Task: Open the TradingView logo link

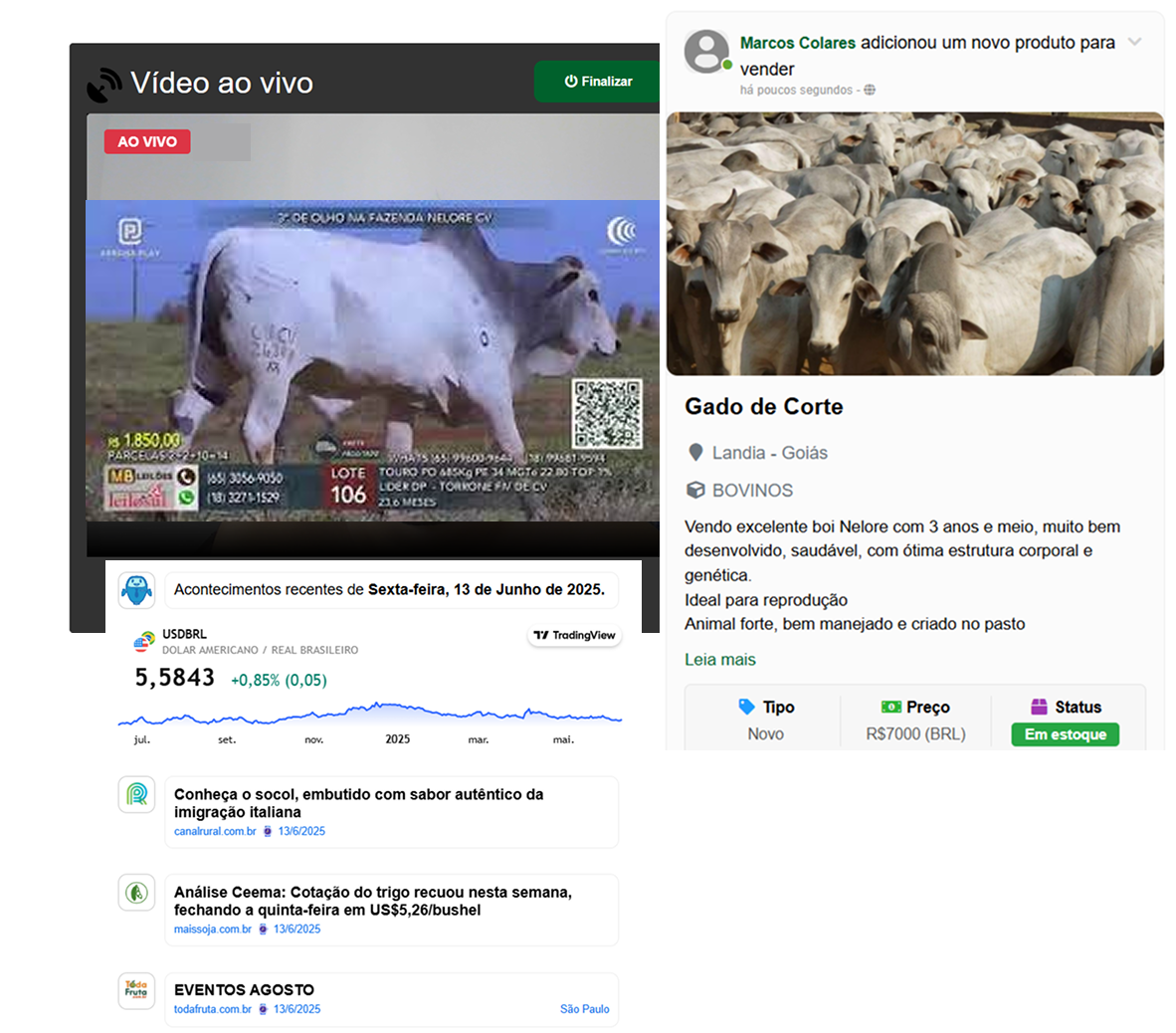Action: click(574, 635)
